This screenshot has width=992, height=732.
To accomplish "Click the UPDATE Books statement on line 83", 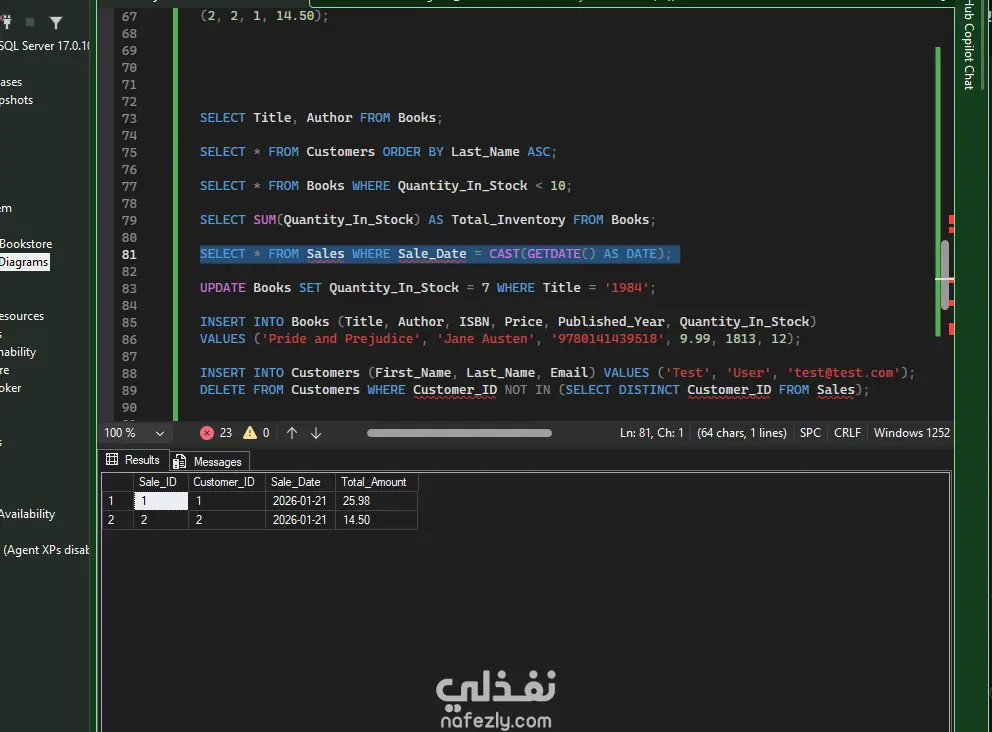I will pyautogui.click(x=428, y=288).
